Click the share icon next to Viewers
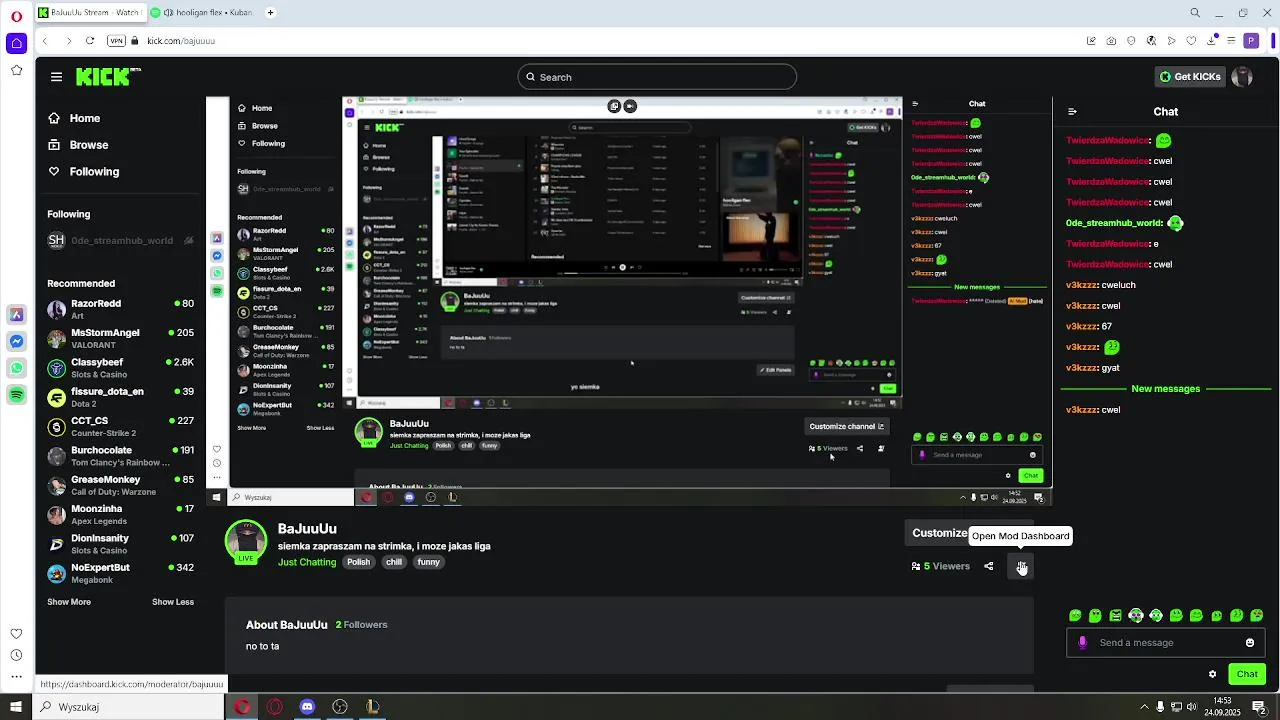Screen dimensions: 1280x720 989,566
